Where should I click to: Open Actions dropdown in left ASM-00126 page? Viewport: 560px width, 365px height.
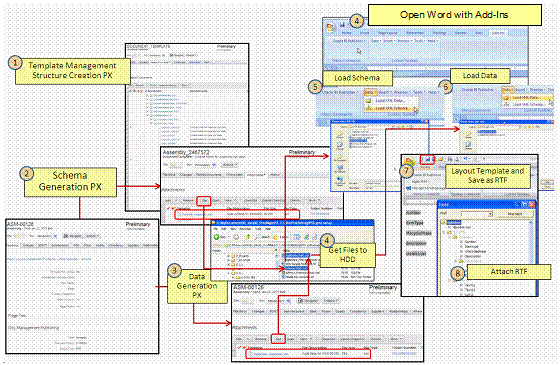pos(91,236)
